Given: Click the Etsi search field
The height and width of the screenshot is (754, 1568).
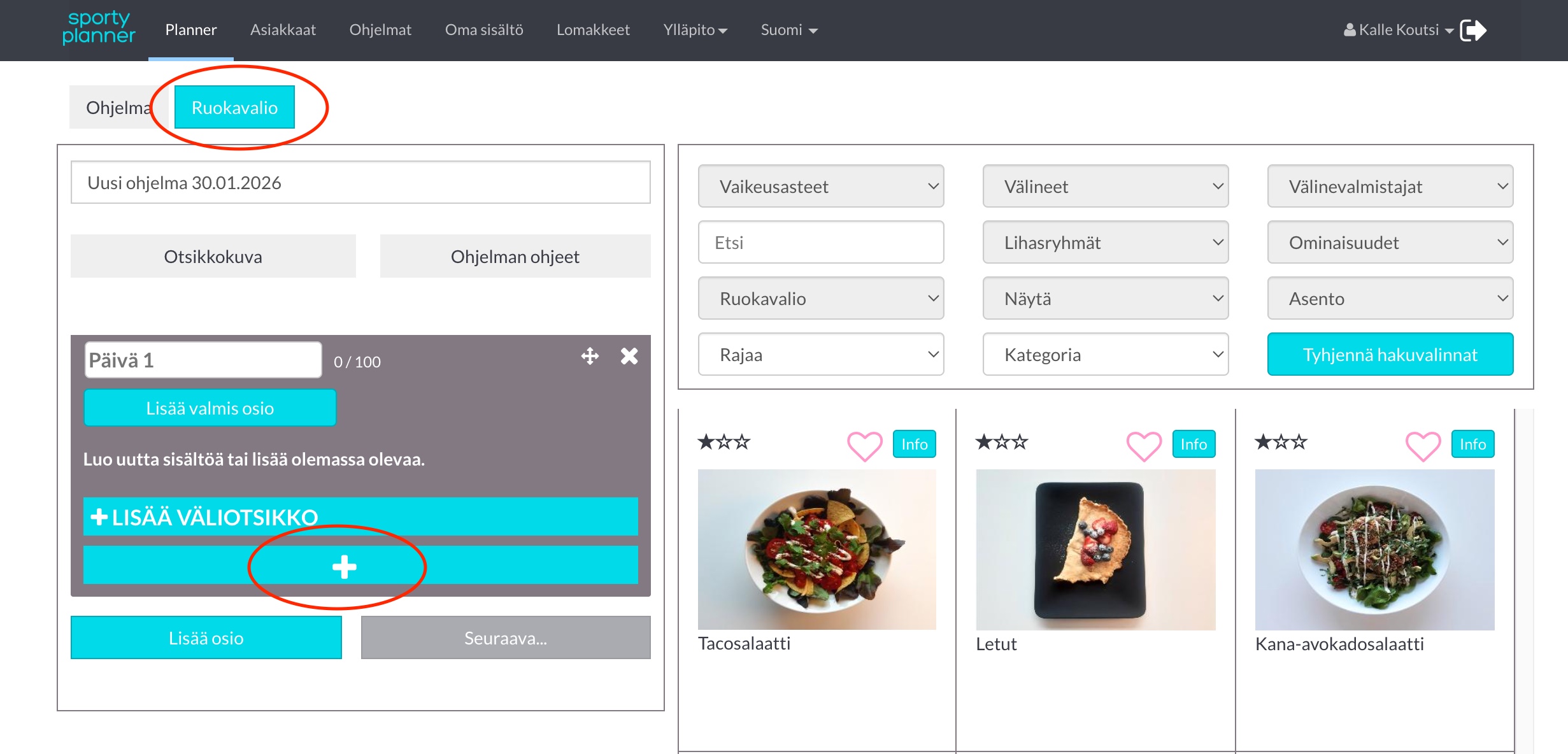Looking at the screenshot, I should pyautogui.click(x=820, y=243).
